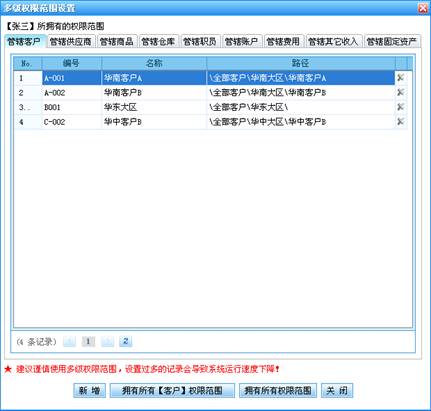Click 拥有所有权限范围 button
This screenshot has width=431, height=411.
point(278,390)
